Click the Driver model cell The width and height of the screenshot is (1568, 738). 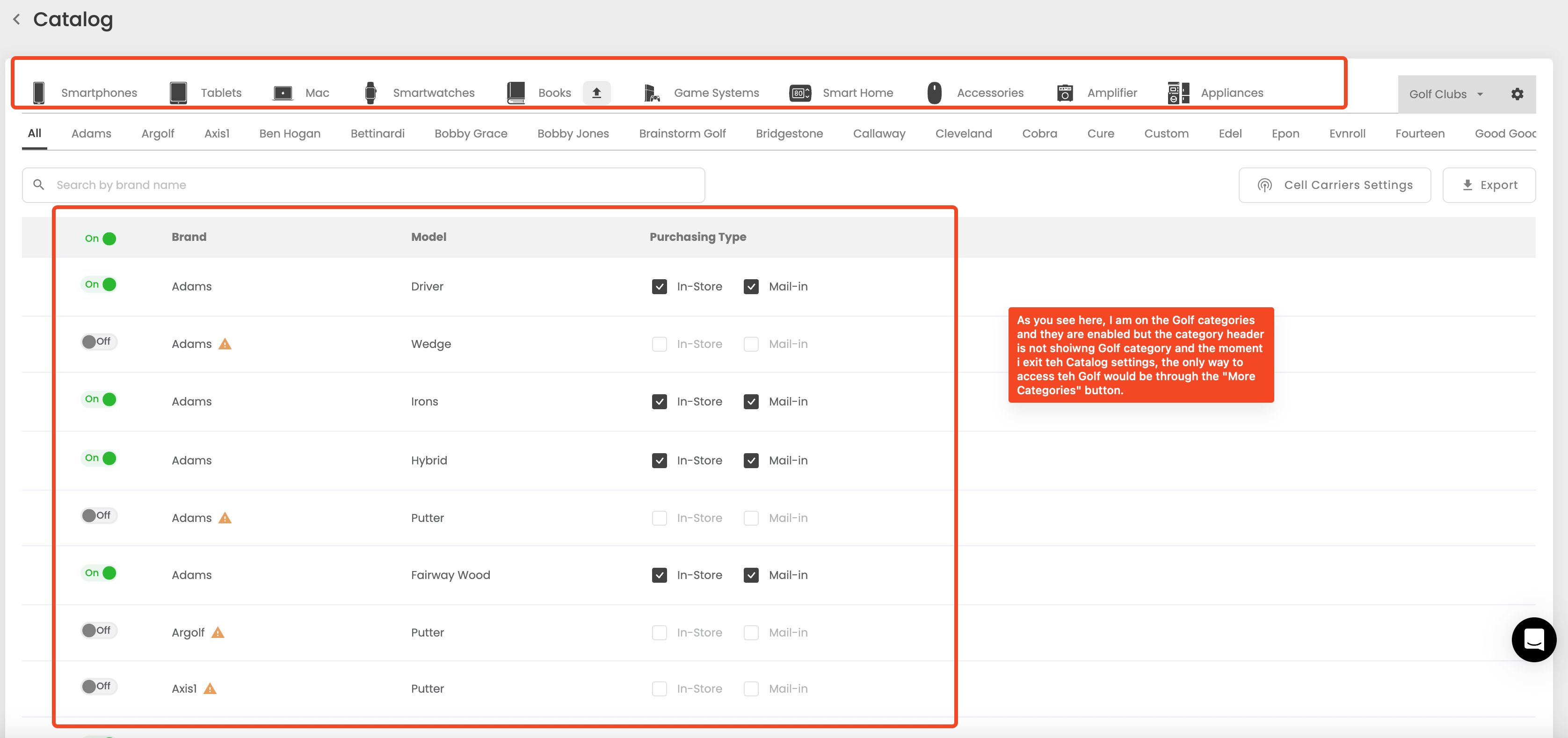click(x=427, y=287)
